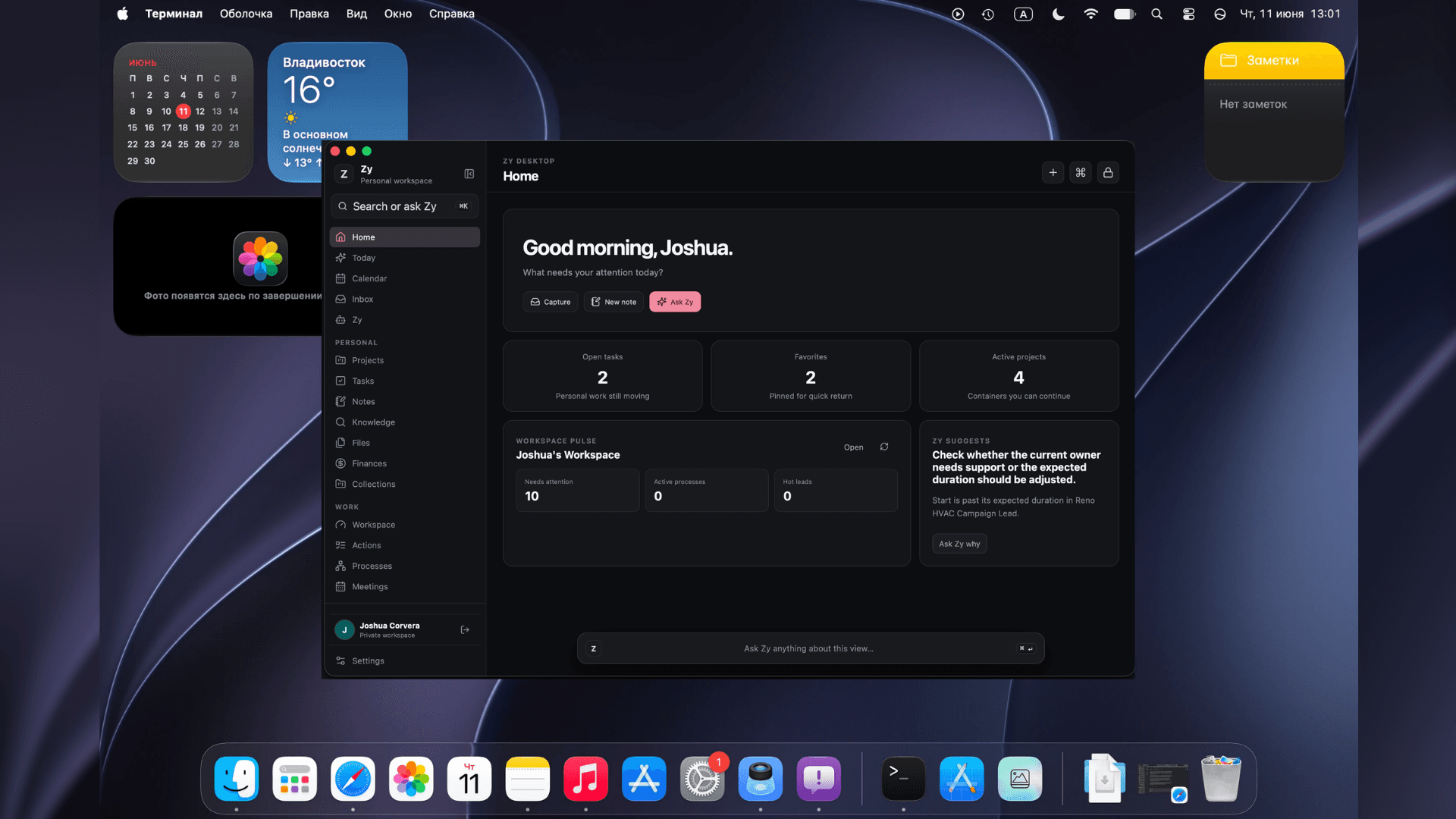Click the logout icon beside Joshua Corvera
Viewport: 1456px width, 819px height.
[x=465, y=629]
